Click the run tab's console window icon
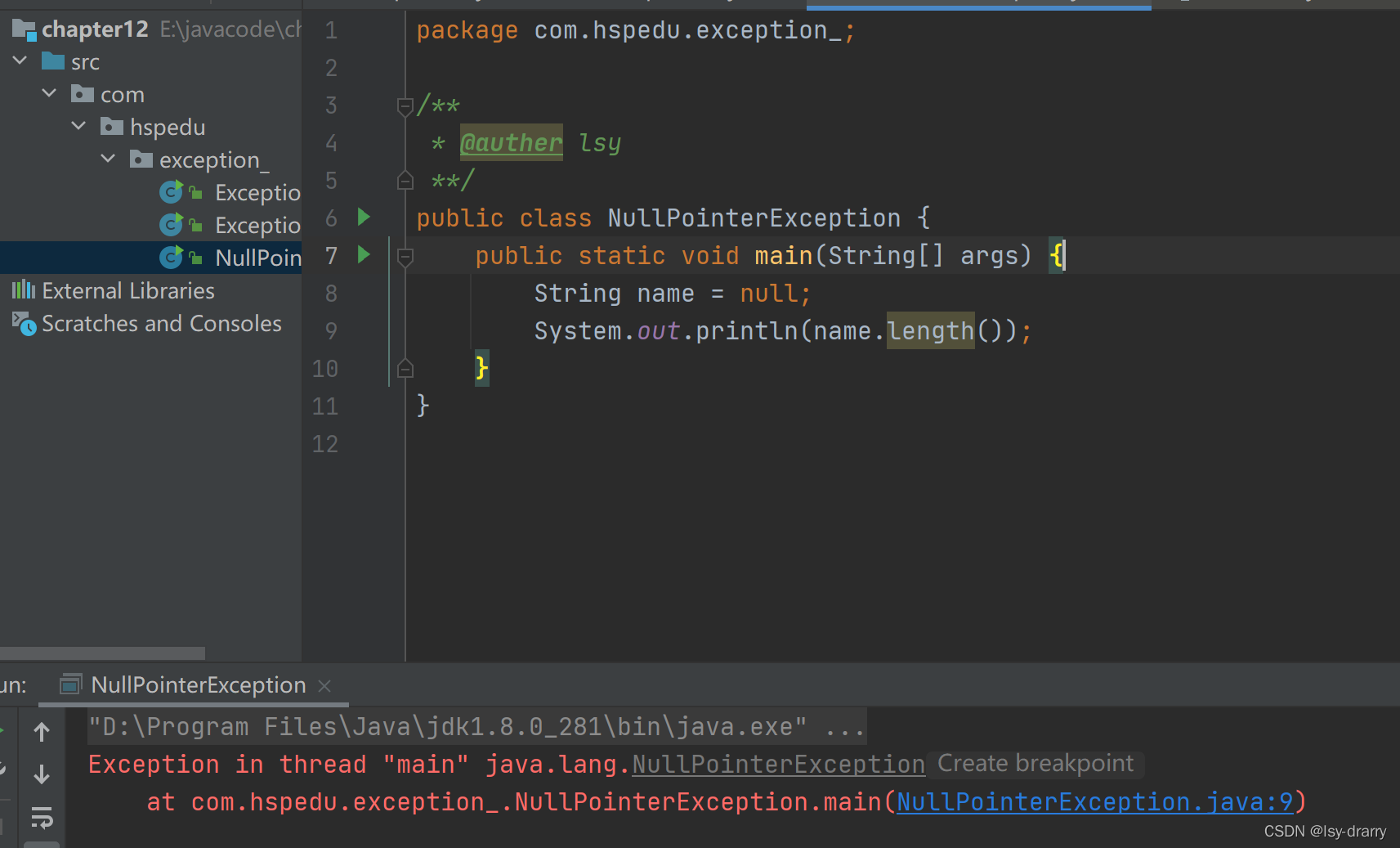This screenshot has height=848, width=1400. 71,684
